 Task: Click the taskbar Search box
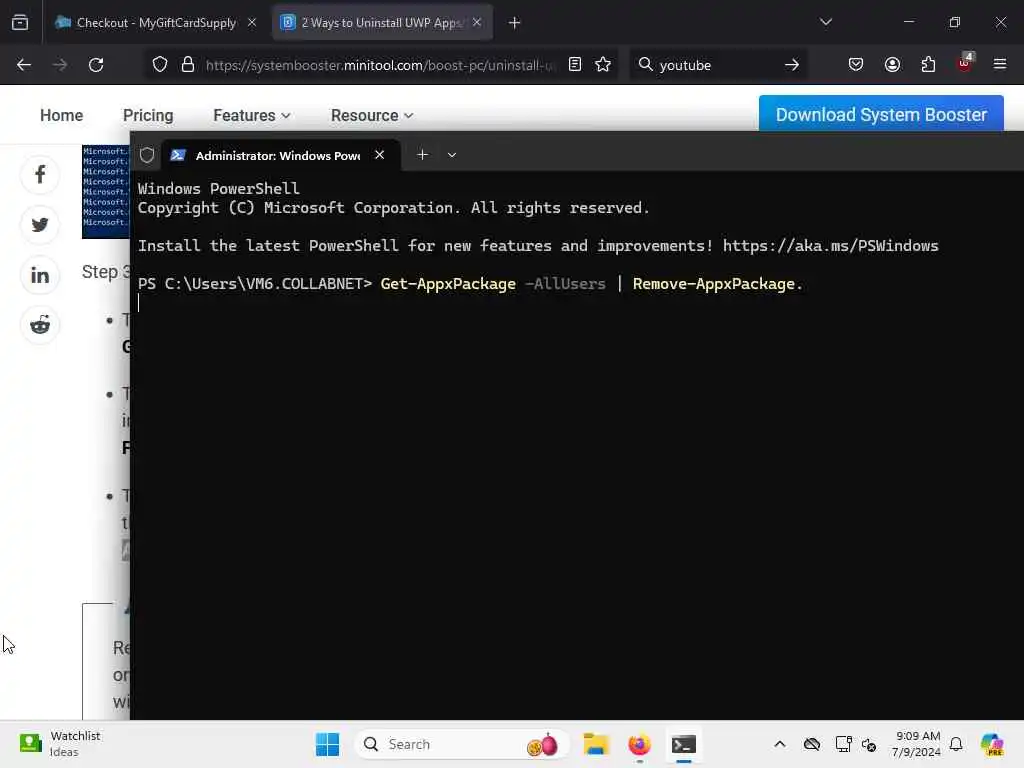click(462, 744)
